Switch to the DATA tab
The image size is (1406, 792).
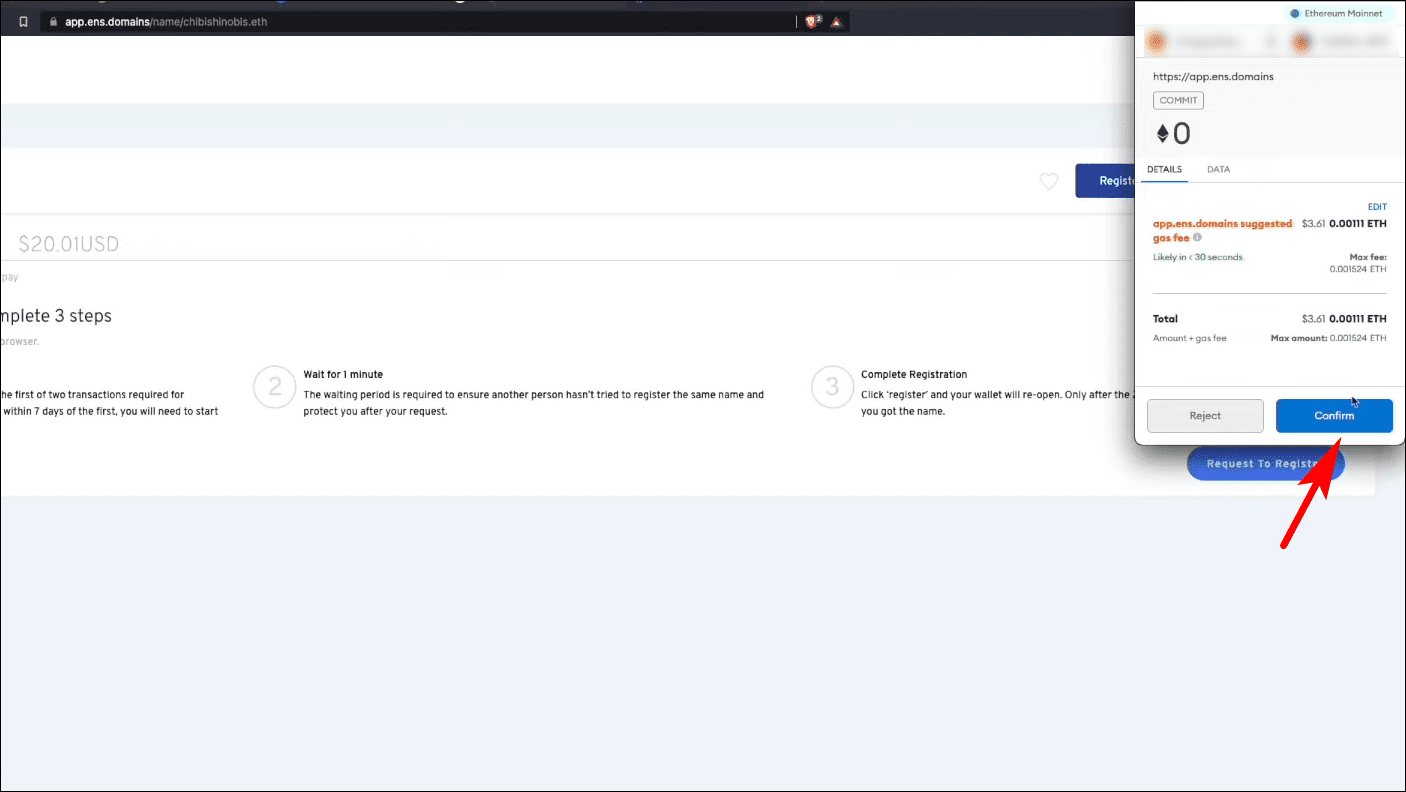tap(1218, 169)
